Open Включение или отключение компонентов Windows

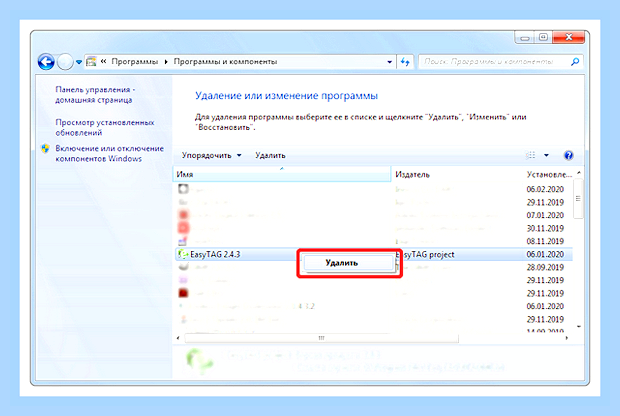coord(110,153)
